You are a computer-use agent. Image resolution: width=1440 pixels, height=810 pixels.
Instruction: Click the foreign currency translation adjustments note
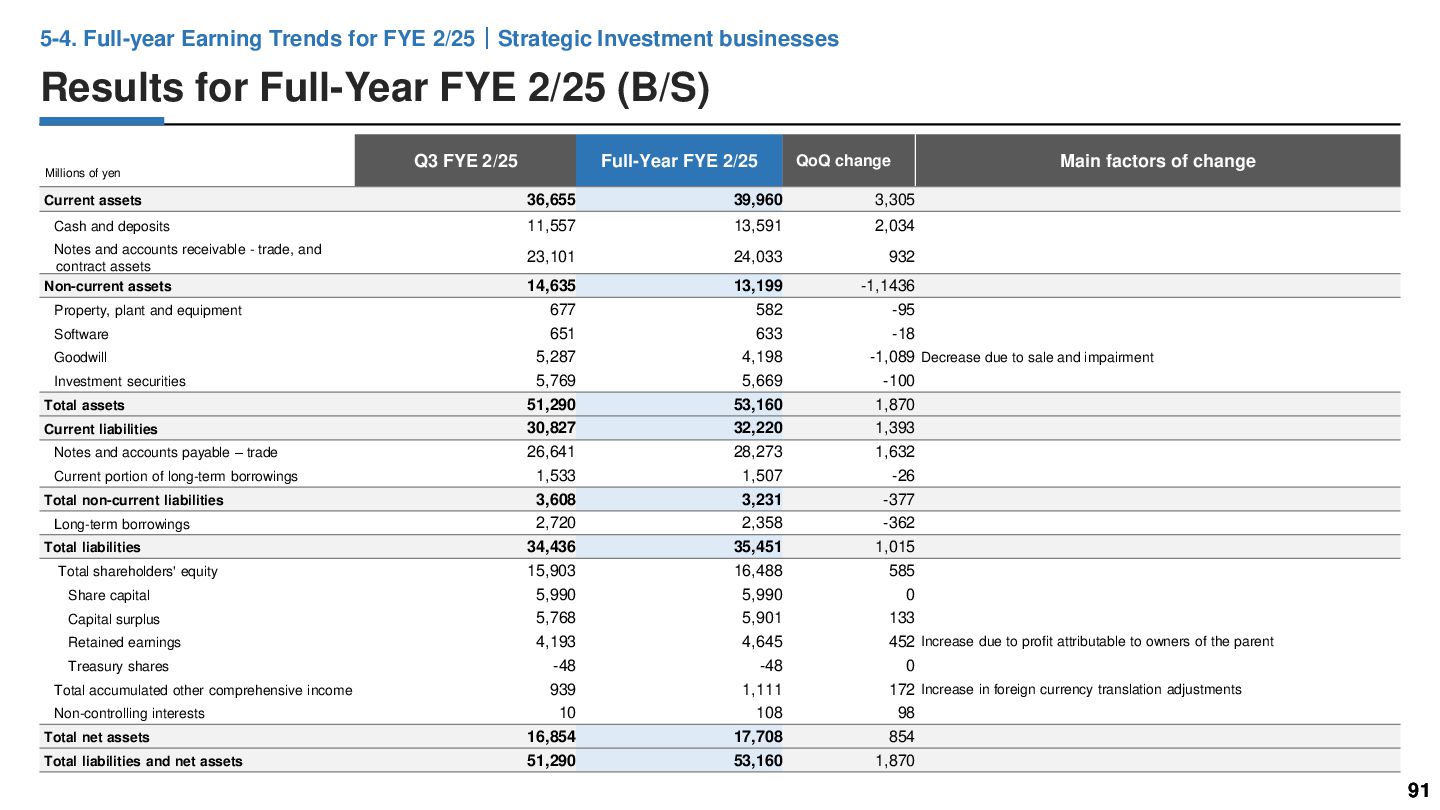tap(1117, 689)
